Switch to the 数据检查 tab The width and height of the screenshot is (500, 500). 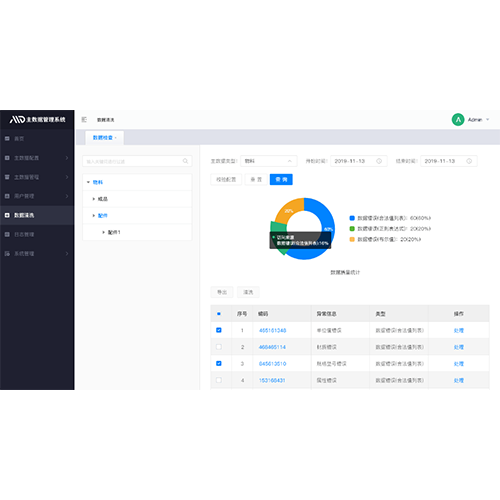point(104,138)
